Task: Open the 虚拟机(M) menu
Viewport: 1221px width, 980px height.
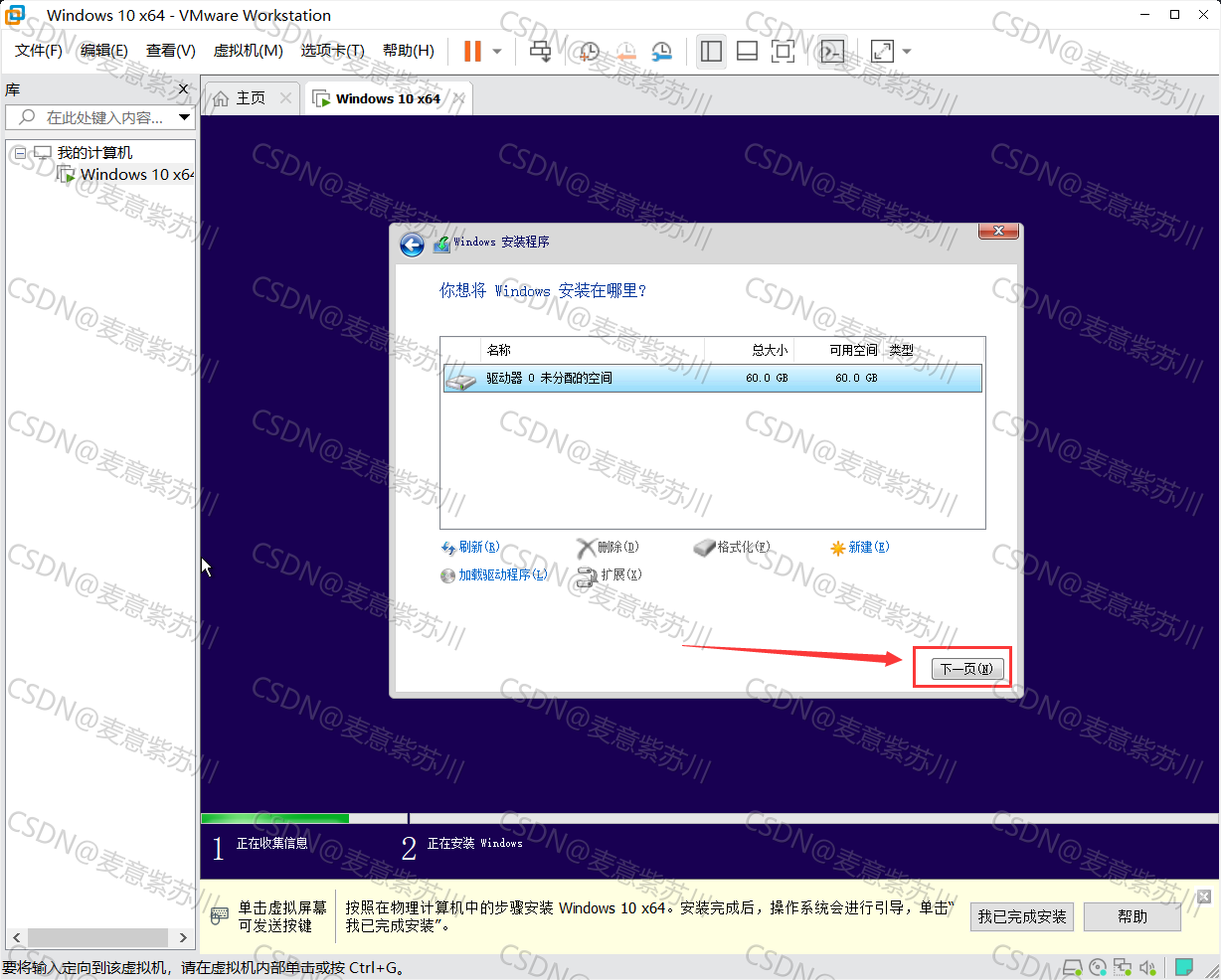Action: 248,51
